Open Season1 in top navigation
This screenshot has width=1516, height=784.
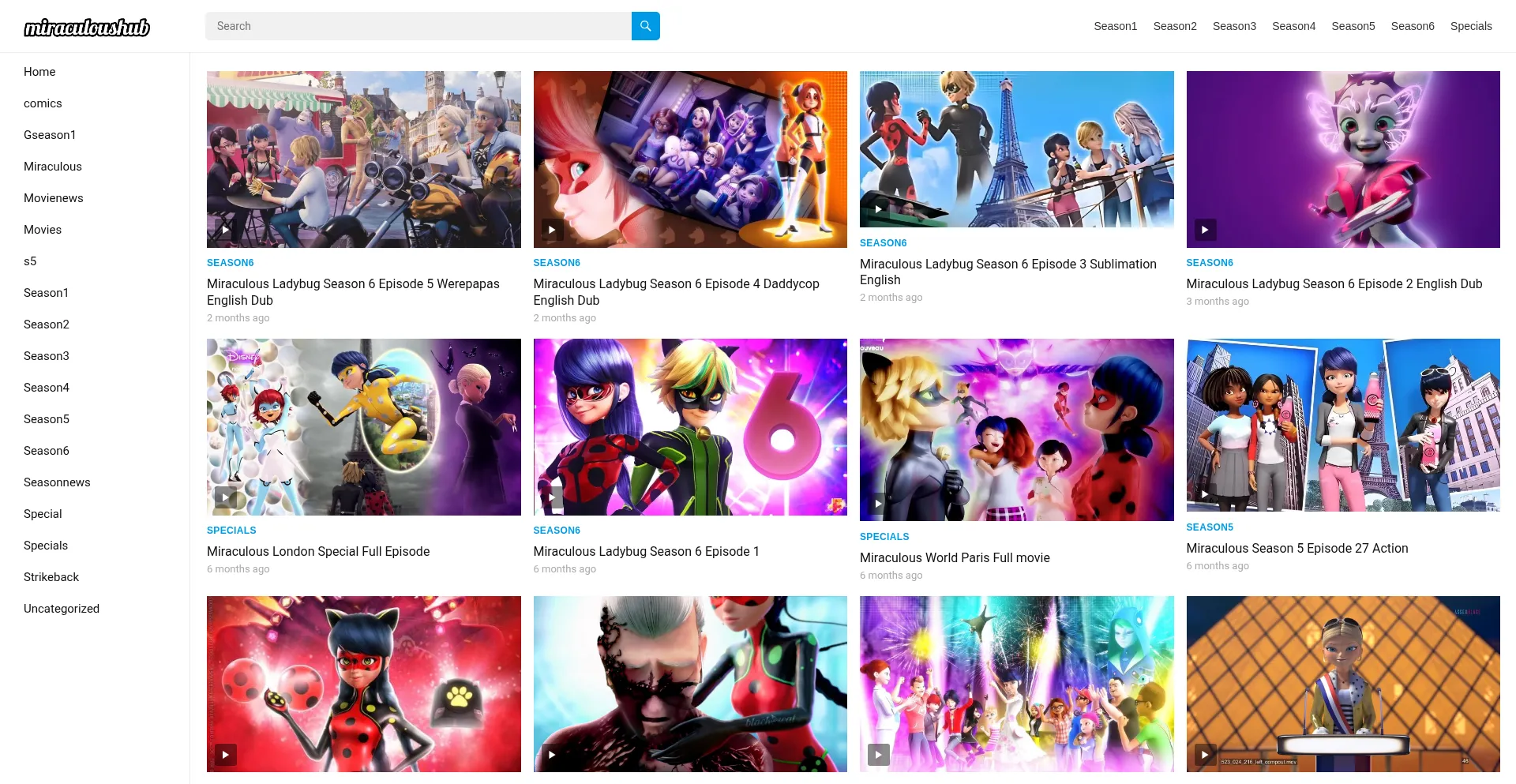(x=1115, y=26)
